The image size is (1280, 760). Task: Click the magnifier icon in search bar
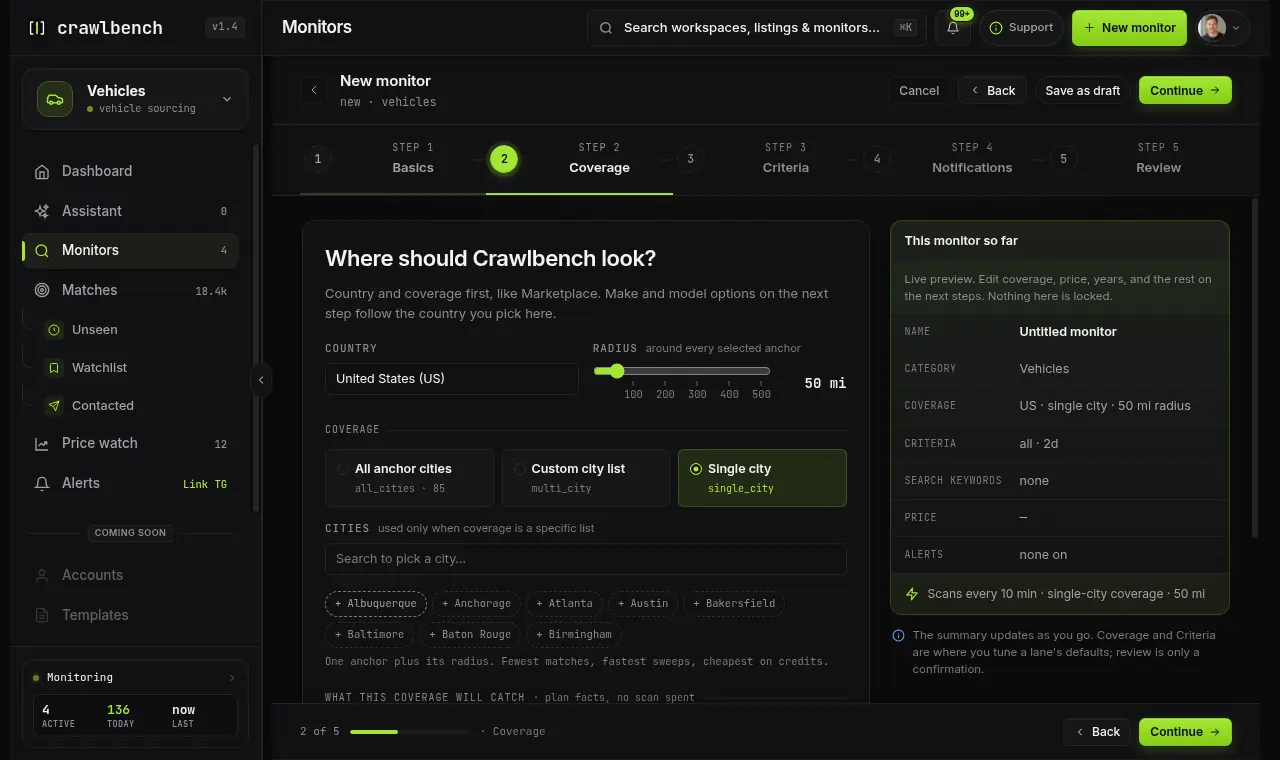(x=606, y=28)
